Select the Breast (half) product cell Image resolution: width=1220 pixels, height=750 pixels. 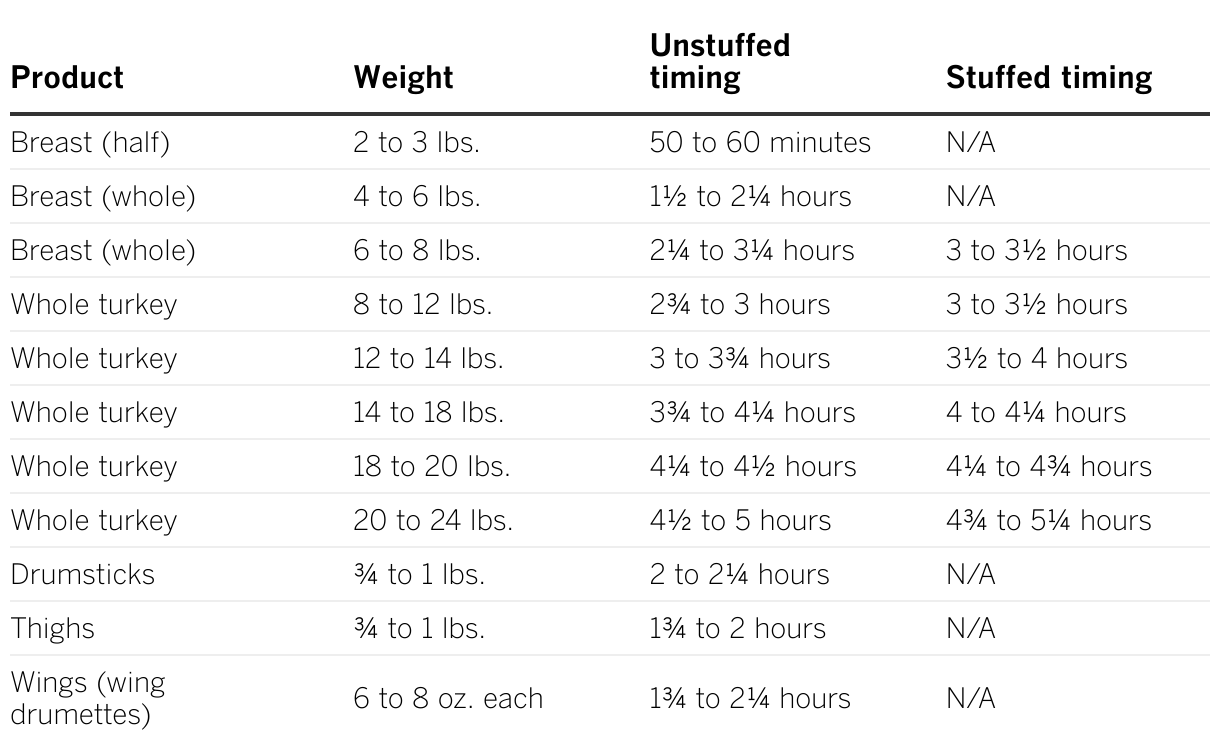[x=90, y=143]
